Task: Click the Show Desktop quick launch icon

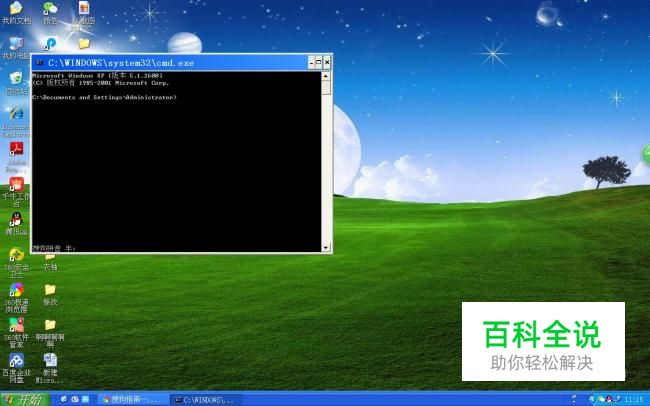Action: coord(85,399)
